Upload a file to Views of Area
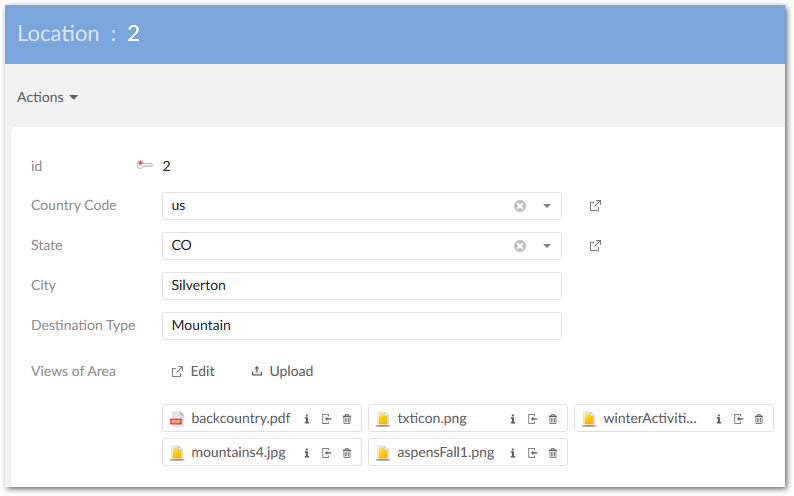The image size is (794, 496). click(282, 371)
